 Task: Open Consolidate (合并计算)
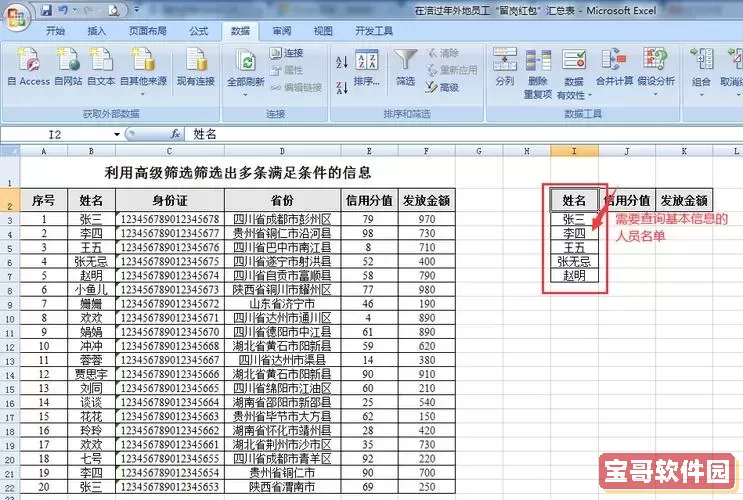coord(614,67)
